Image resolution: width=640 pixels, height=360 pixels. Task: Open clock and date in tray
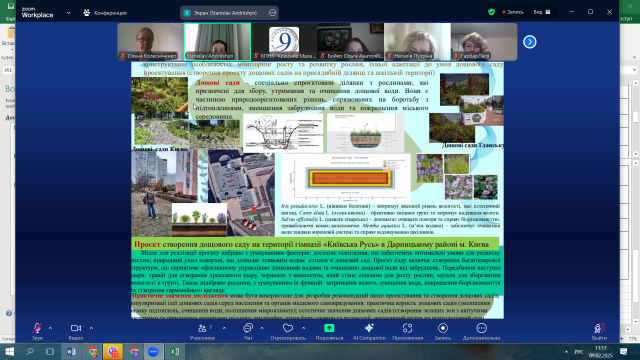coord(601,351)
